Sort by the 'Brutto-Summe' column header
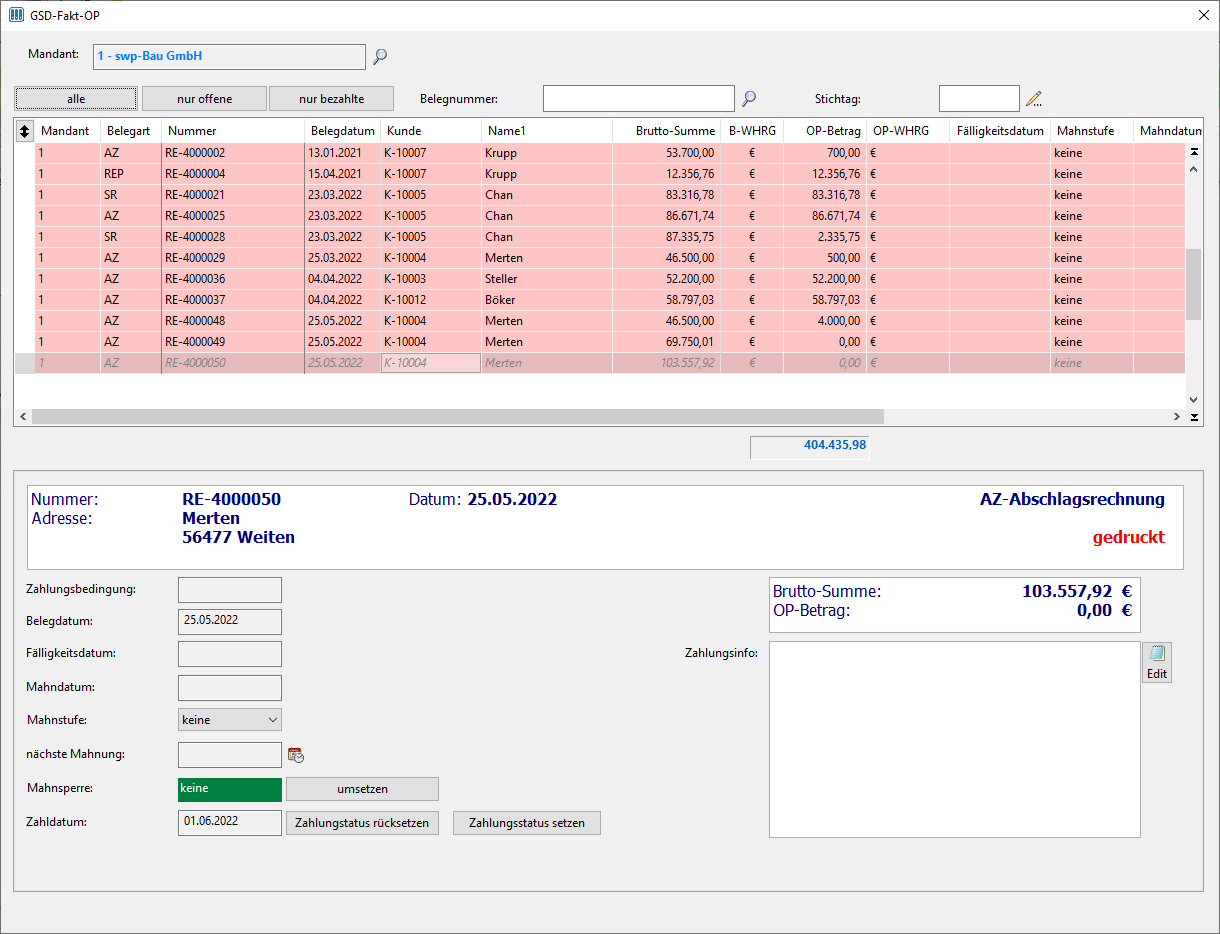 [x=667, y=131]
